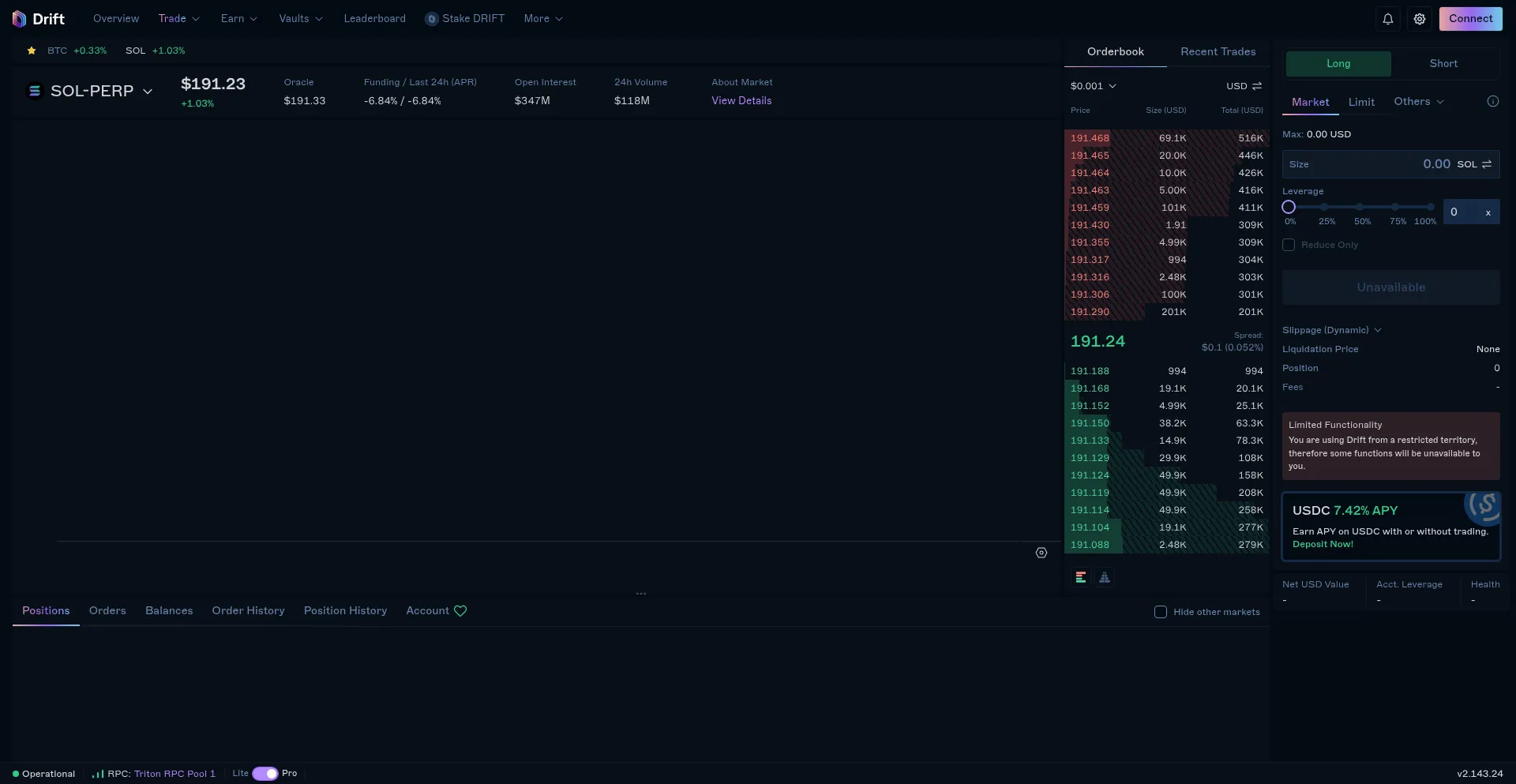Open the View Details link
Image resolution: width=1516 pixels, height=784 pixels.
coord(741,100)
